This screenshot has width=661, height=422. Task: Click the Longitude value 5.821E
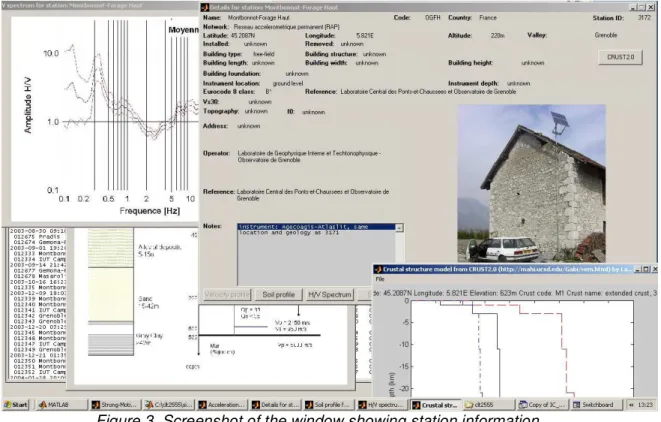pos(365,35)
